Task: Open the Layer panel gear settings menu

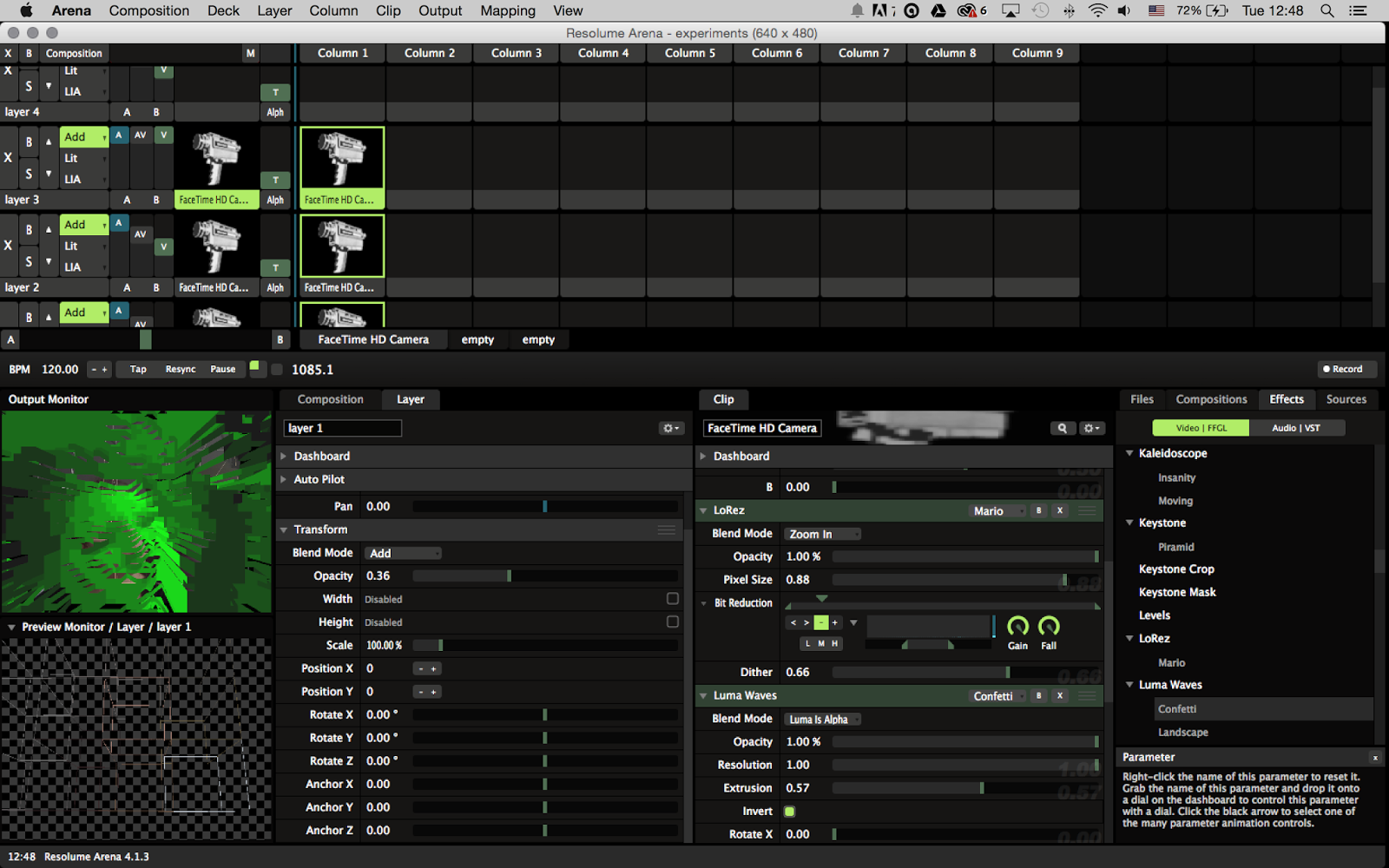Action: pos(671,428)
